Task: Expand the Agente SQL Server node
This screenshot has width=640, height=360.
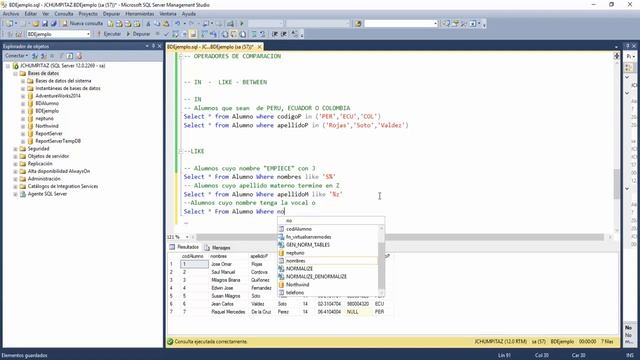Action: (16, 194)
